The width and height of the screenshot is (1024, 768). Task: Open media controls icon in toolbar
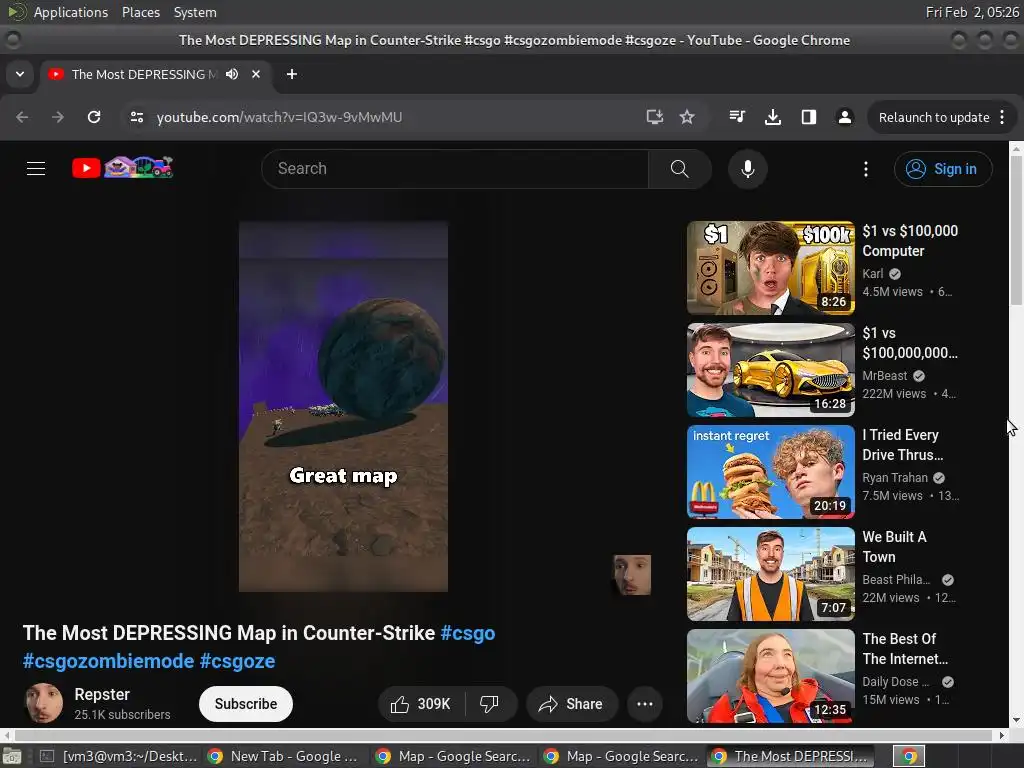click(x=737, y=117)
